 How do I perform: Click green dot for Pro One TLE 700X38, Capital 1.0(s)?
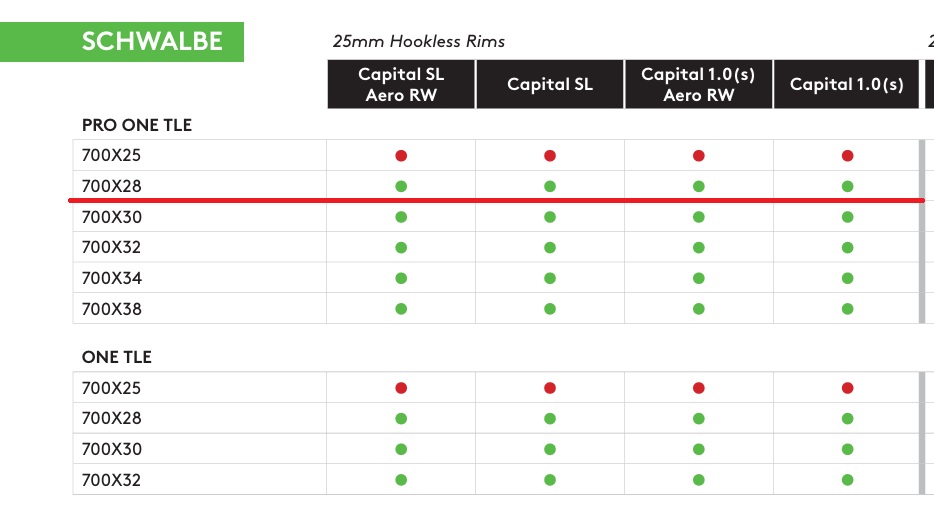pyautogui.click(x=848, y=309)
